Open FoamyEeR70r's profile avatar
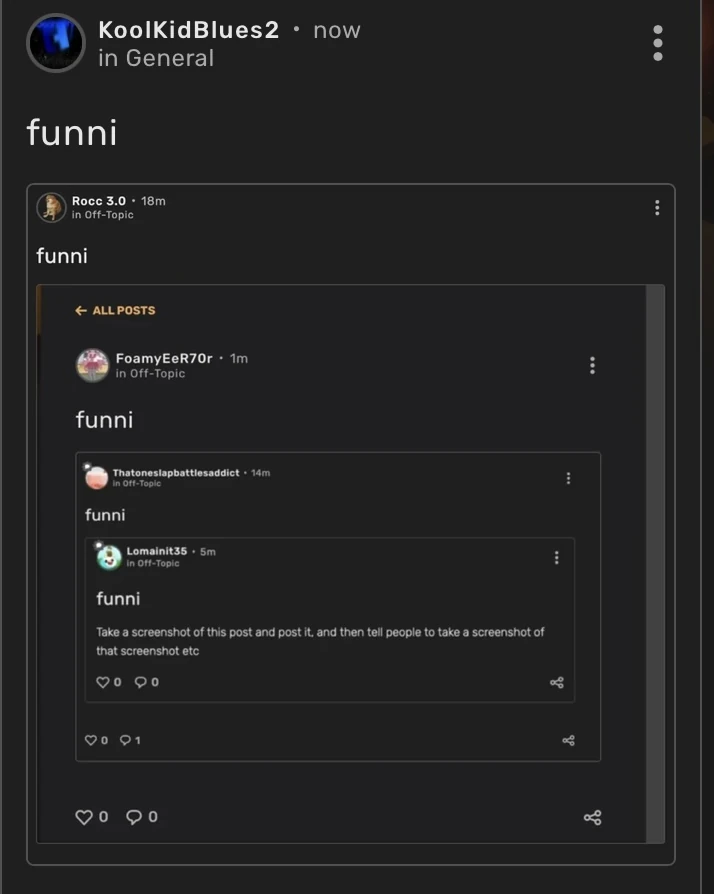 pos(92,365)
